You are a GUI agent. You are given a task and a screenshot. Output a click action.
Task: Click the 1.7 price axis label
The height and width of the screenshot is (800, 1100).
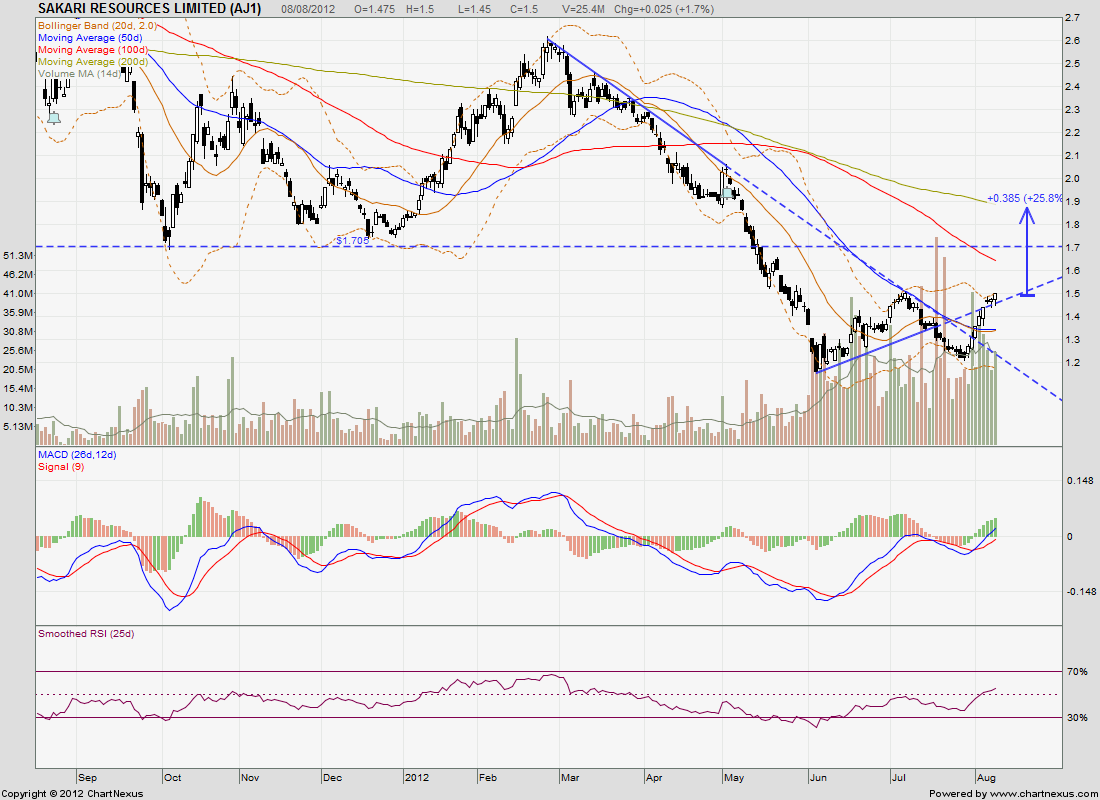1071,248
